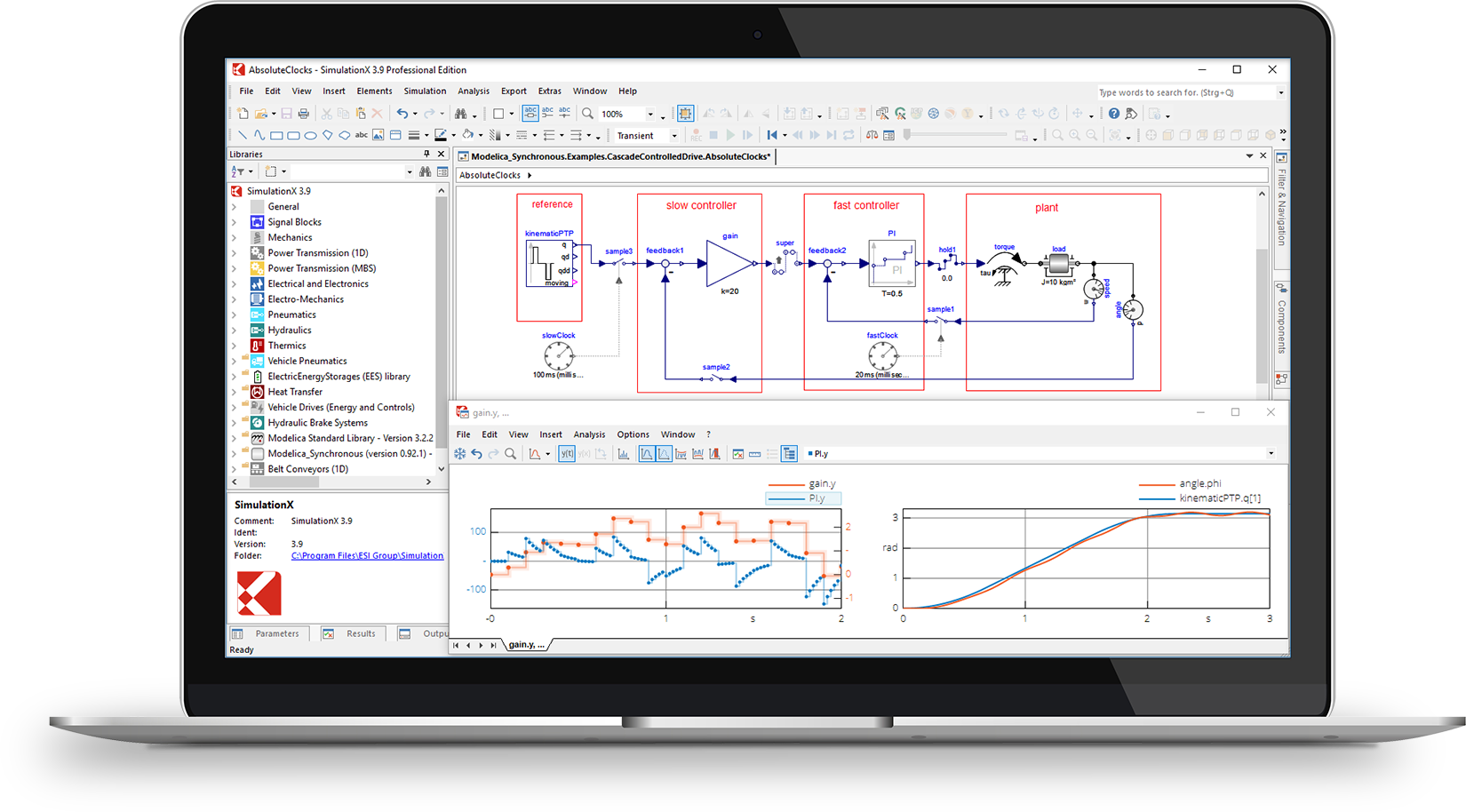1466x812 pixels.
Task: Click the magnifier zoom icon in plot toolbar
Action: pyautogui.click(x=510, y=454)
